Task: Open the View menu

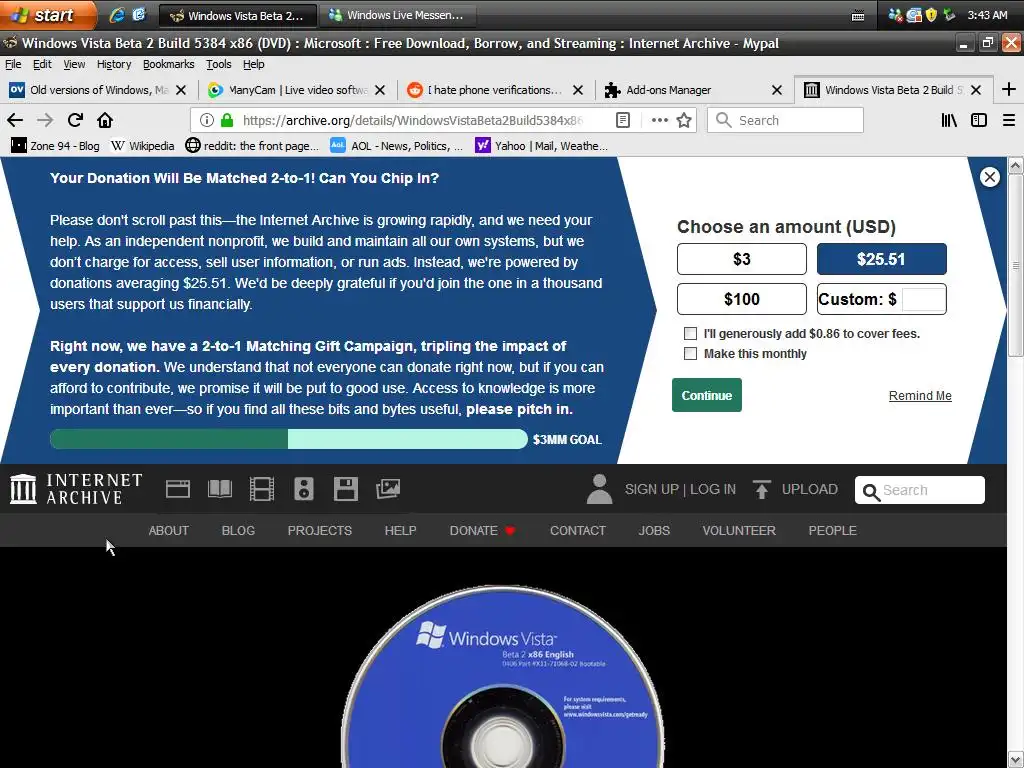Action: (74, 64)
